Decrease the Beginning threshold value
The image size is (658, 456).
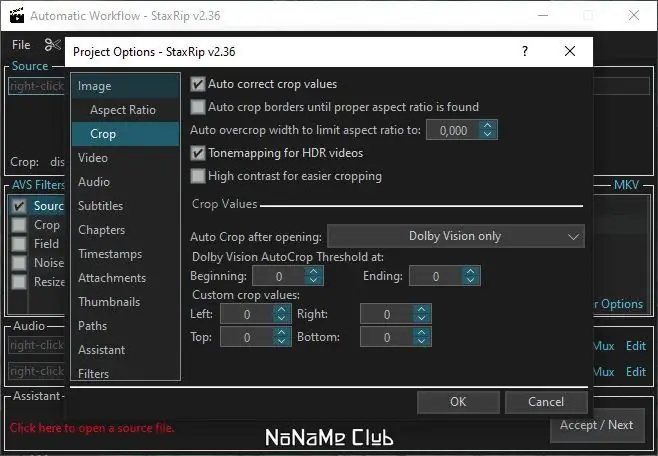tap(313, 280)
